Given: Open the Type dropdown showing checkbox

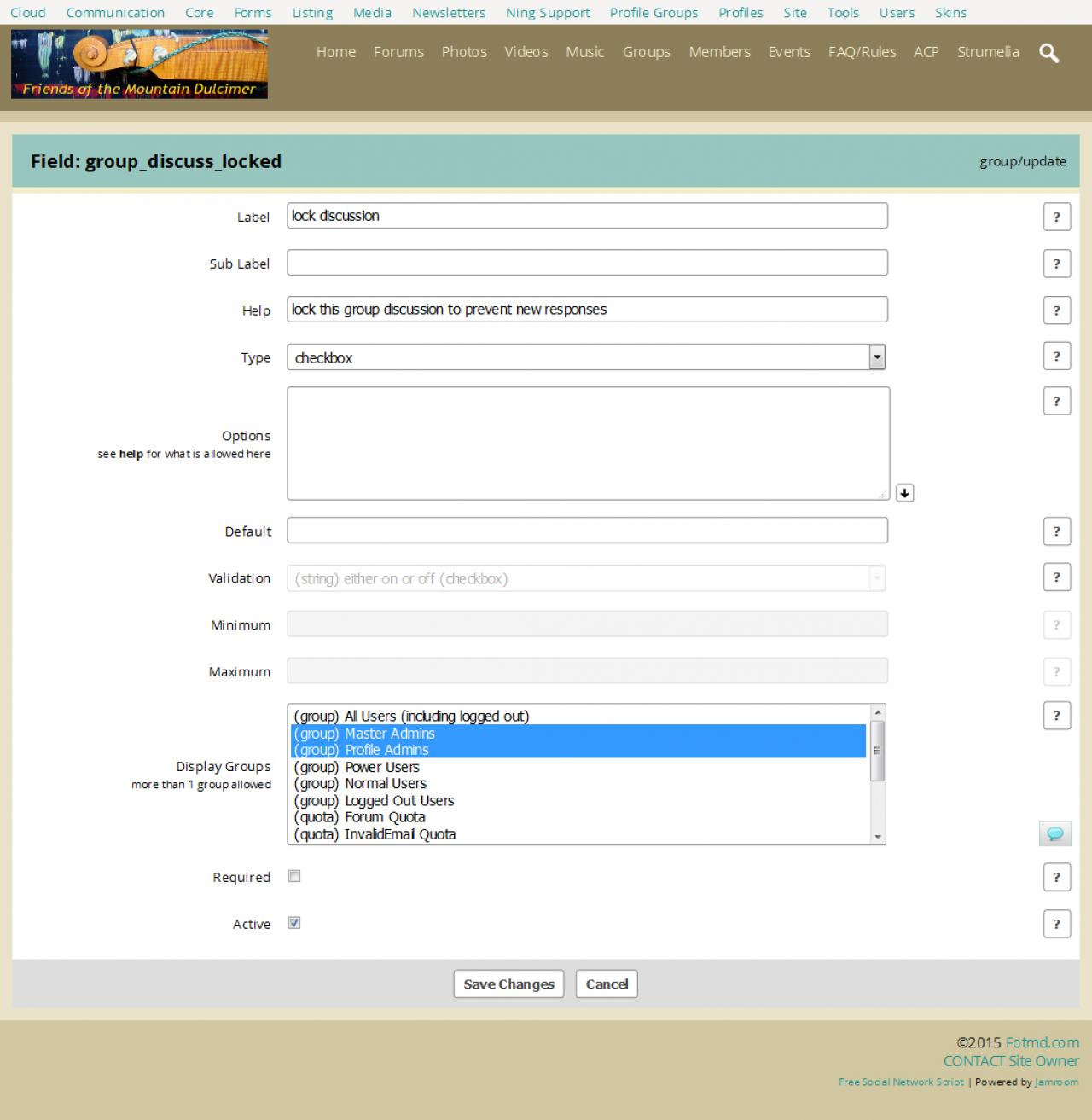Looking at the screenshot, I should point(587,357).
